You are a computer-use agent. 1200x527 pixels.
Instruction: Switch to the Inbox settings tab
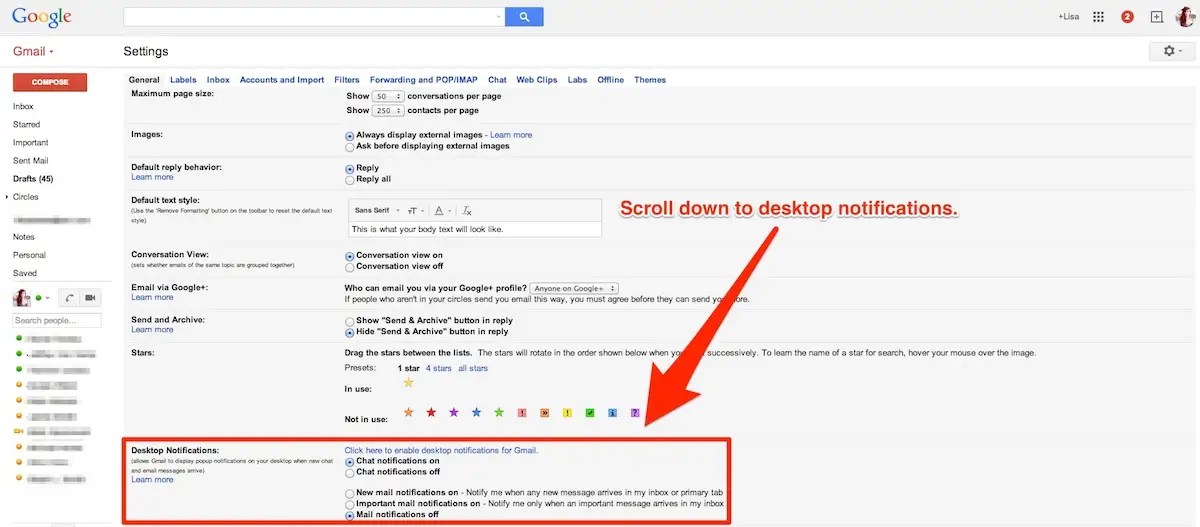pos(218,80)
